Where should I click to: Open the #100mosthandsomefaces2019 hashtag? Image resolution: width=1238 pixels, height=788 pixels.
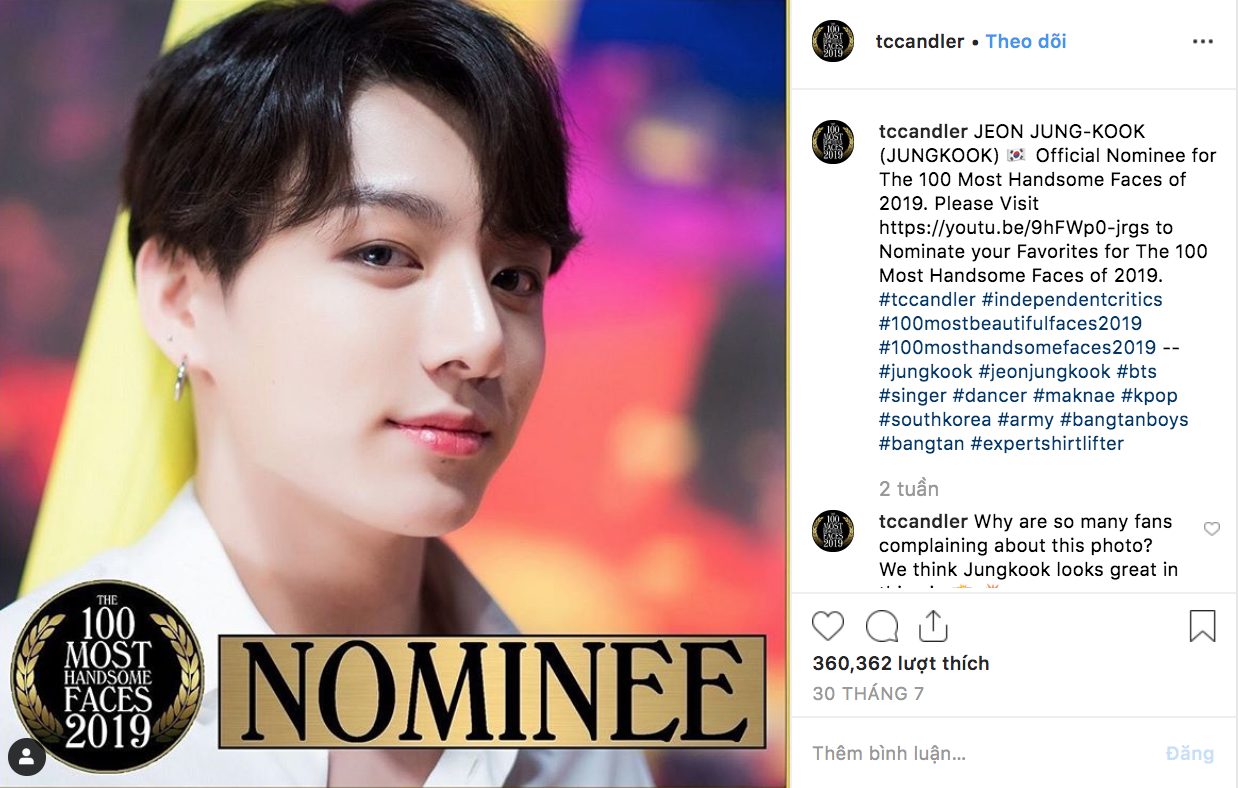pos(1017,347)
